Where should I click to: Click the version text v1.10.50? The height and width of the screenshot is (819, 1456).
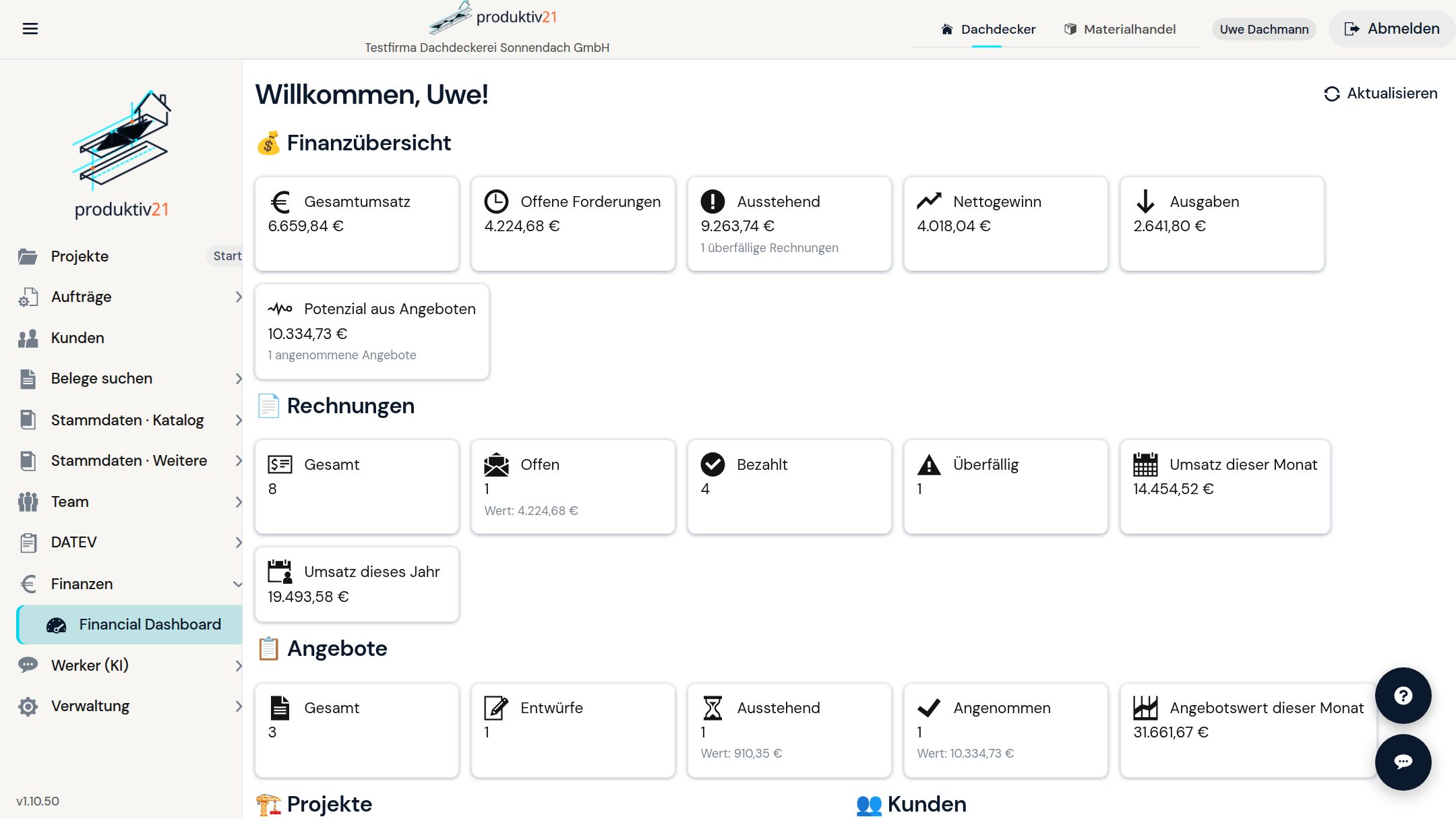pos(38,801)
